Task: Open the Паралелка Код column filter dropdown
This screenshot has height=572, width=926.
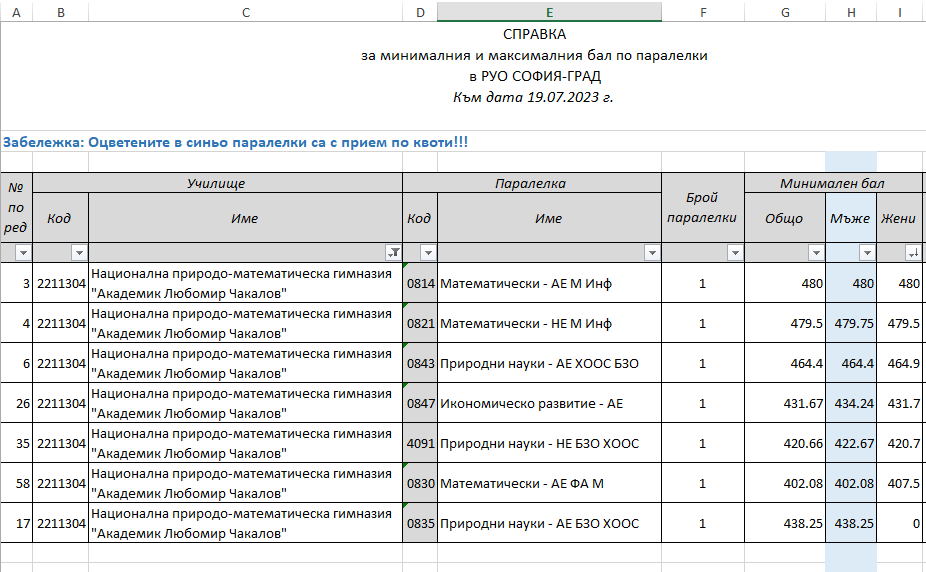Action: 428,253
